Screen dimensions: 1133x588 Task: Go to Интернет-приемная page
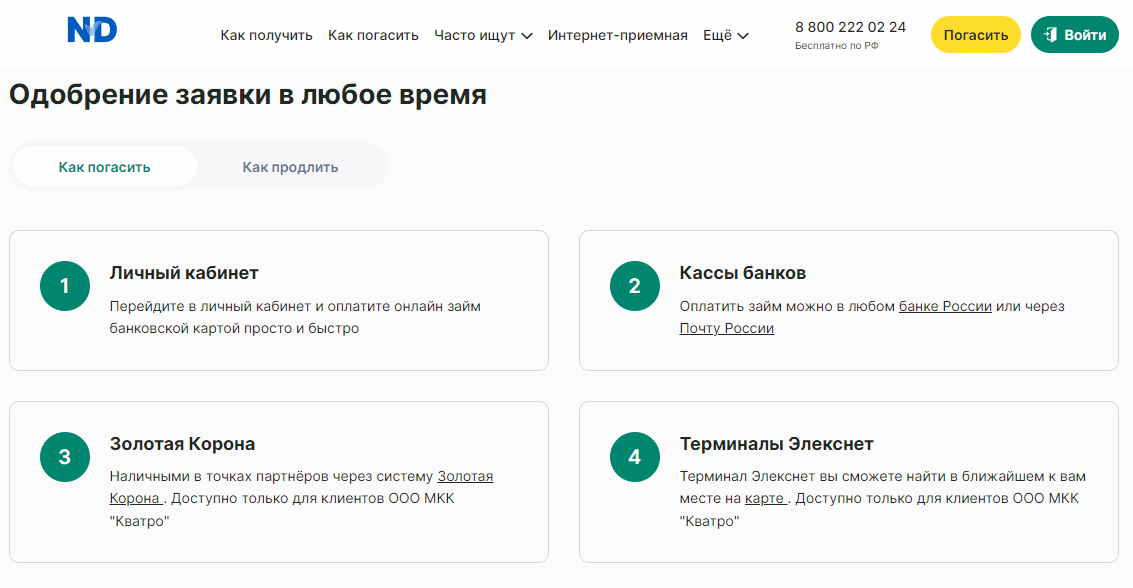(617, 35)
